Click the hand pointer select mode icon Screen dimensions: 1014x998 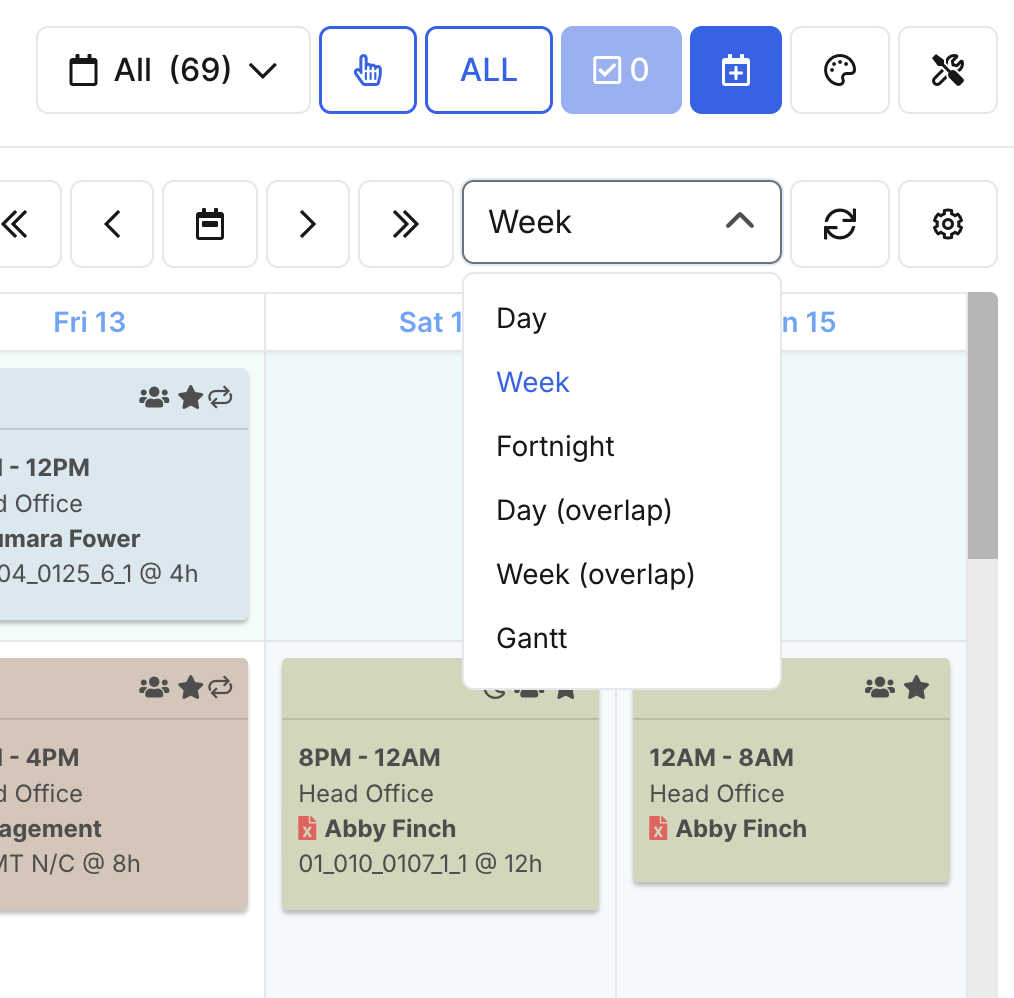click(368, 70)
